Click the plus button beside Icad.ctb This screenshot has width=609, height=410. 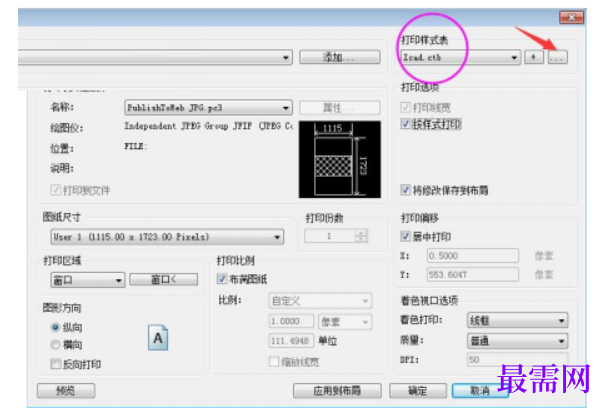[x=534, y=57]
